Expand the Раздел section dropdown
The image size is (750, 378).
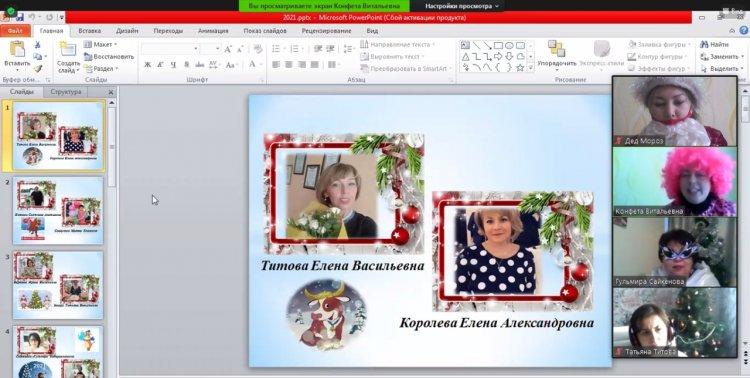pyautogui.click(x=100, y=68)
